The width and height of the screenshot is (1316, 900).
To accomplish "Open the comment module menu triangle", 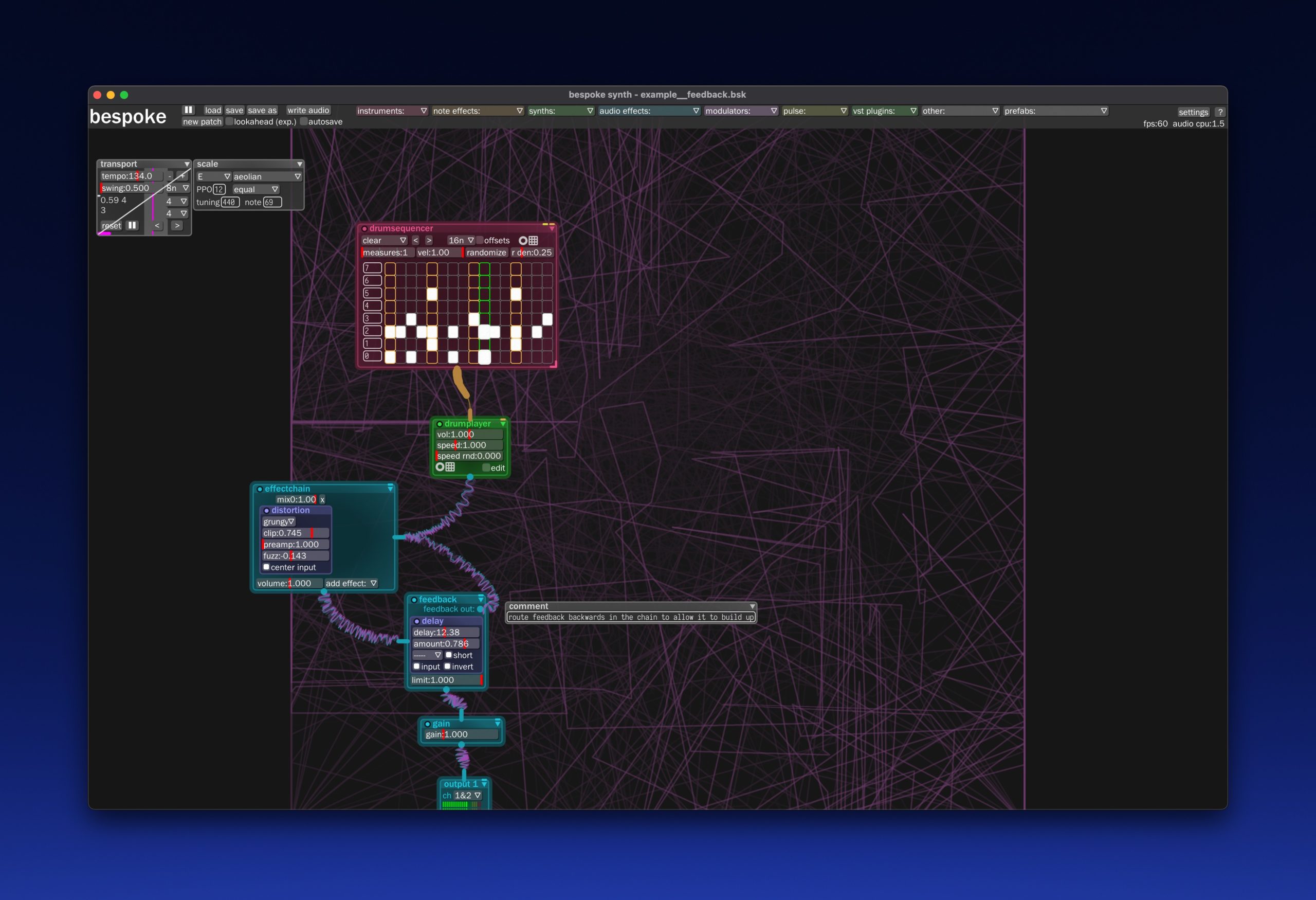I will tap(752, 606).
